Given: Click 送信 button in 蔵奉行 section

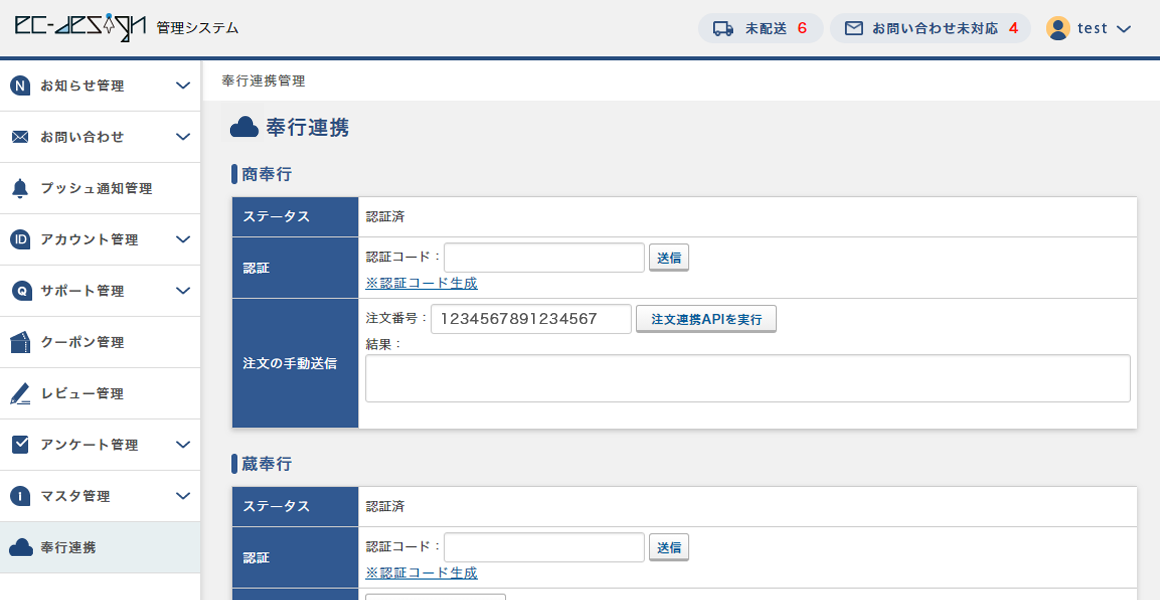Looking at the screenshot, I should [x=669, y=547].
